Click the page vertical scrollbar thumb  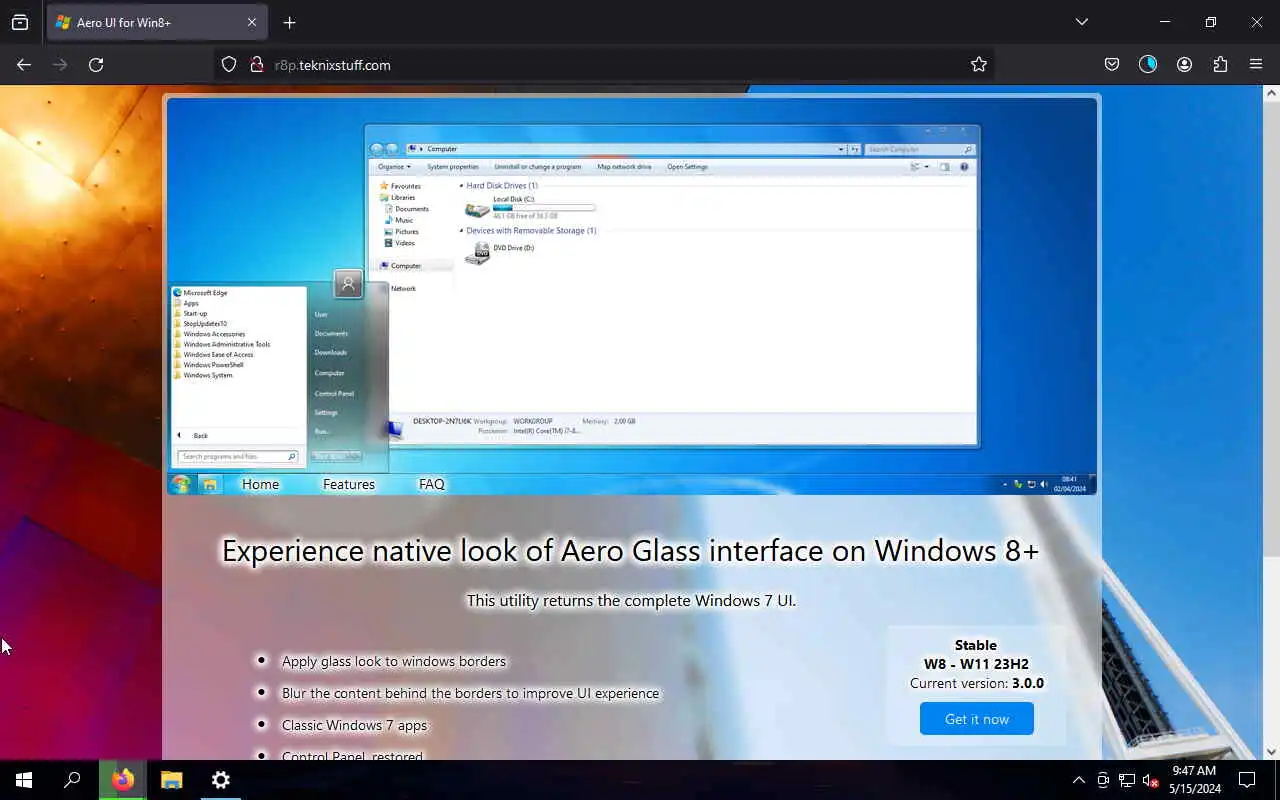(1271, 330)
